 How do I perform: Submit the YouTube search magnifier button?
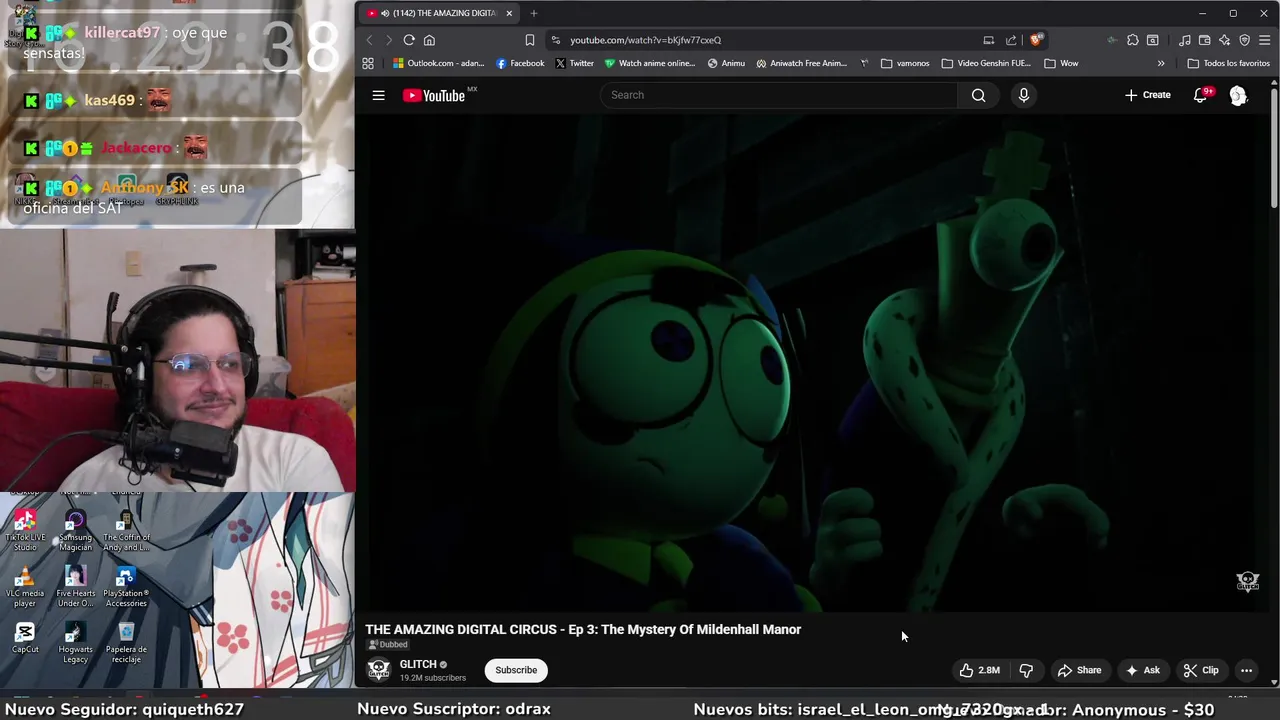(x=978, y=95)
